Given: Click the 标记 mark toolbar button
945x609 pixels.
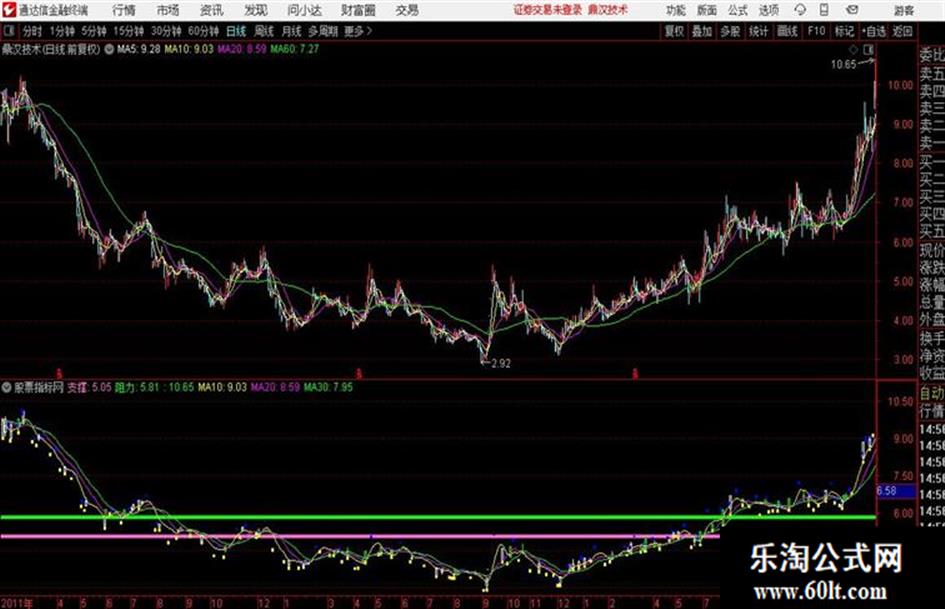Looking at the screenshot, I should (844, 31).
